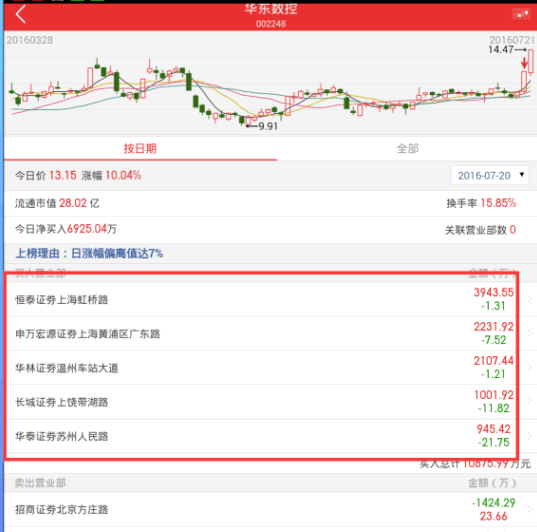Screen dimensions: 537x532
Task: Open chevron beside 恒泰证券上海虹桥路 row
Action: point(529,299)
